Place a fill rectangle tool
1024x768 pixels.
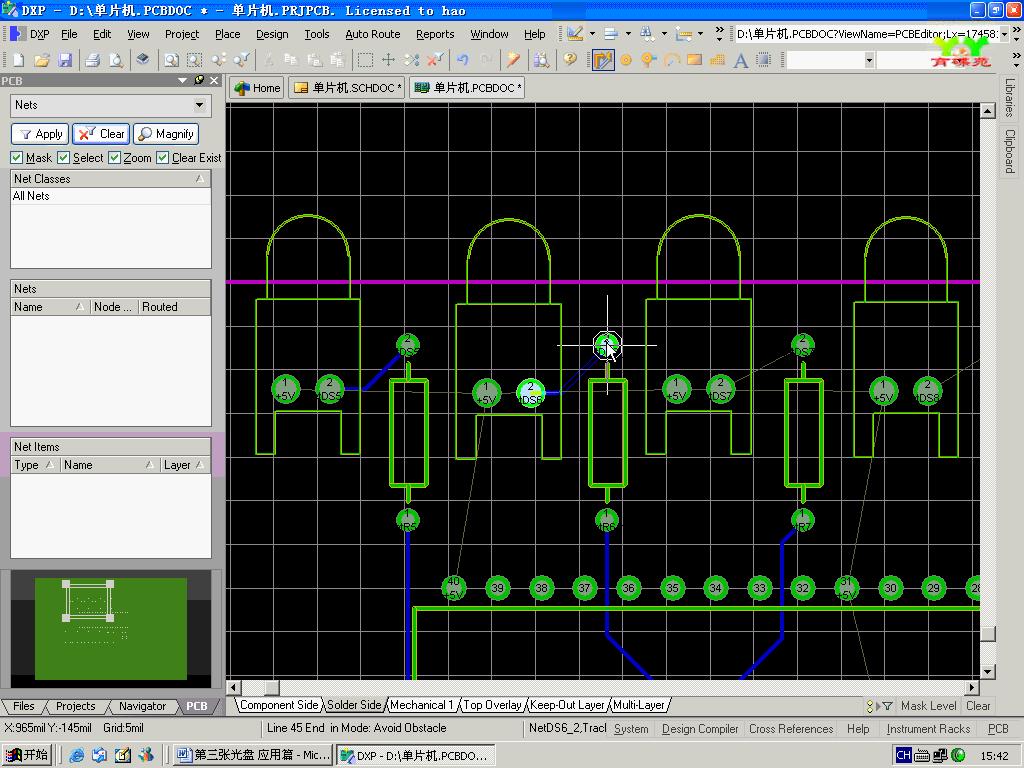694,60
